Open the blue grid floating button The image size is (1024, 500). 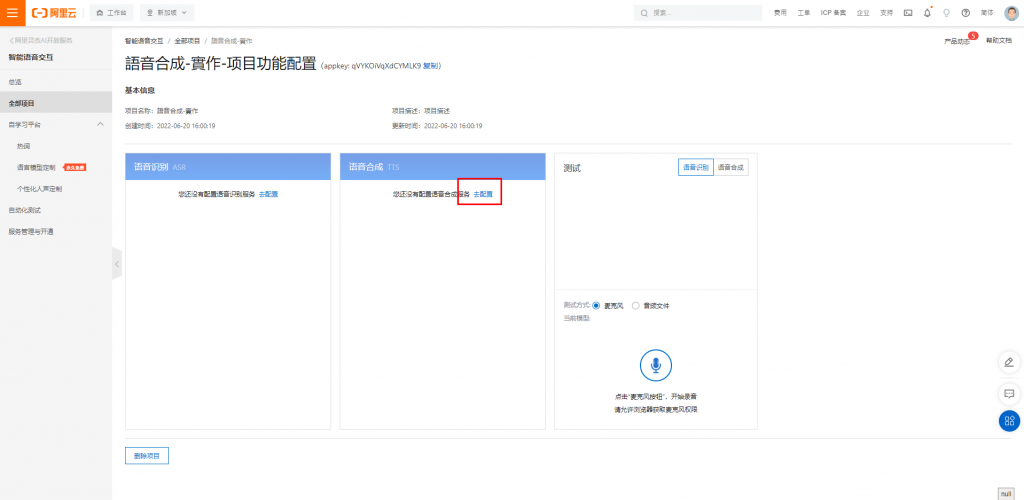[x=1009, y=421]
